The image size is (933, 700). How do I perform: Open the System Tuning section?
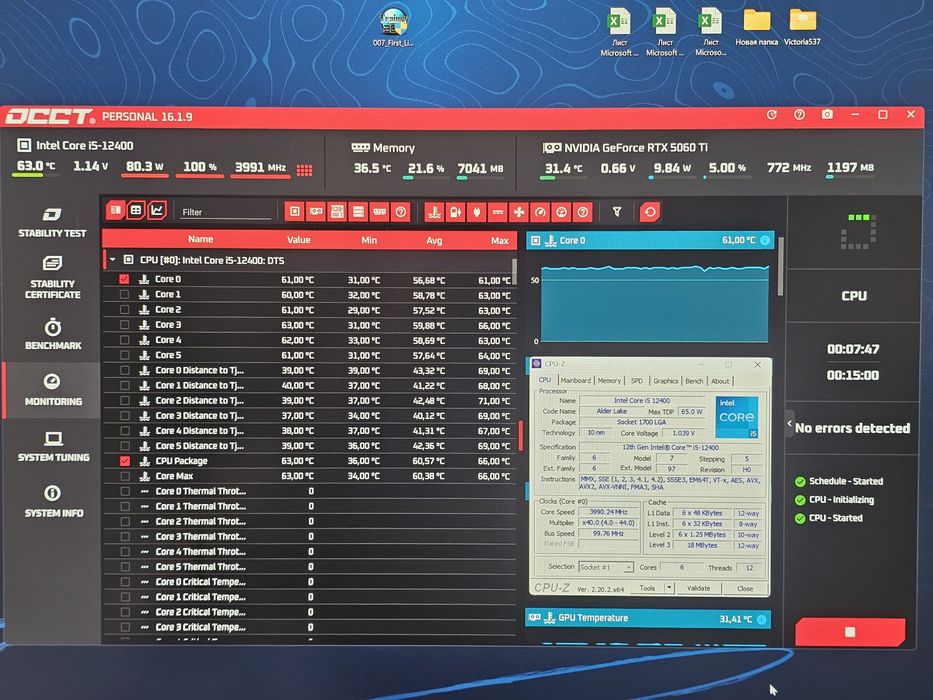coord(54,446)
